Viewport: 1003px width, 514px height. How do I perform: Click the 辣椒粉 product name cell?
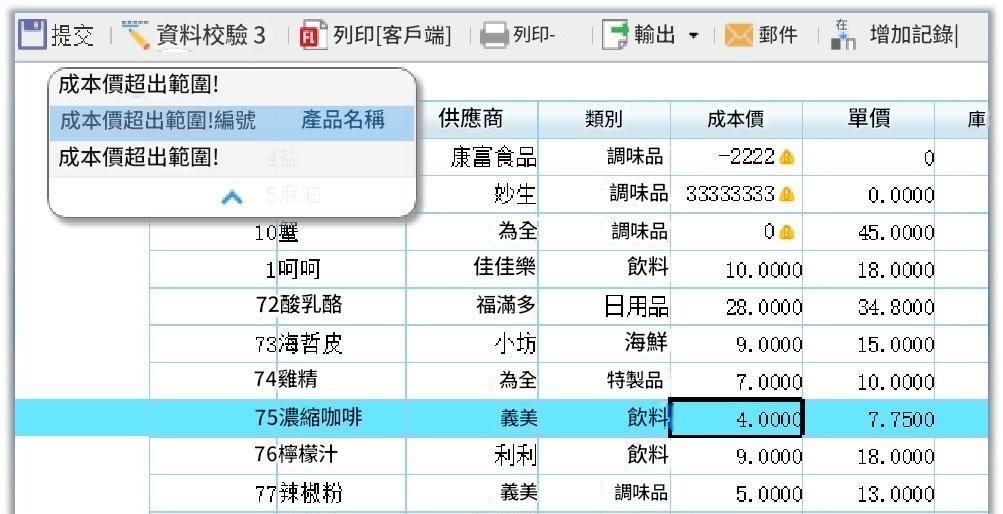(x=342, y=493)
